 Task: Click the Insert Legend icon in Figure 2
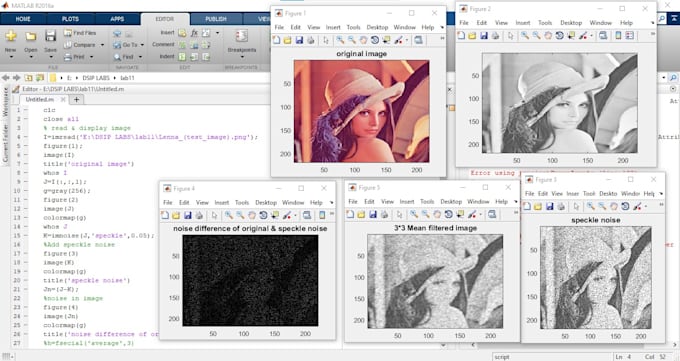[x=630, y=36]
